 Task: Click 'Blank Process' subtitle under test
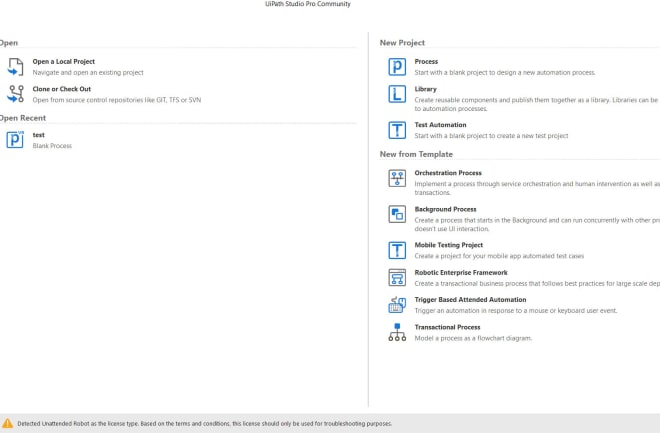coord(52,146)
